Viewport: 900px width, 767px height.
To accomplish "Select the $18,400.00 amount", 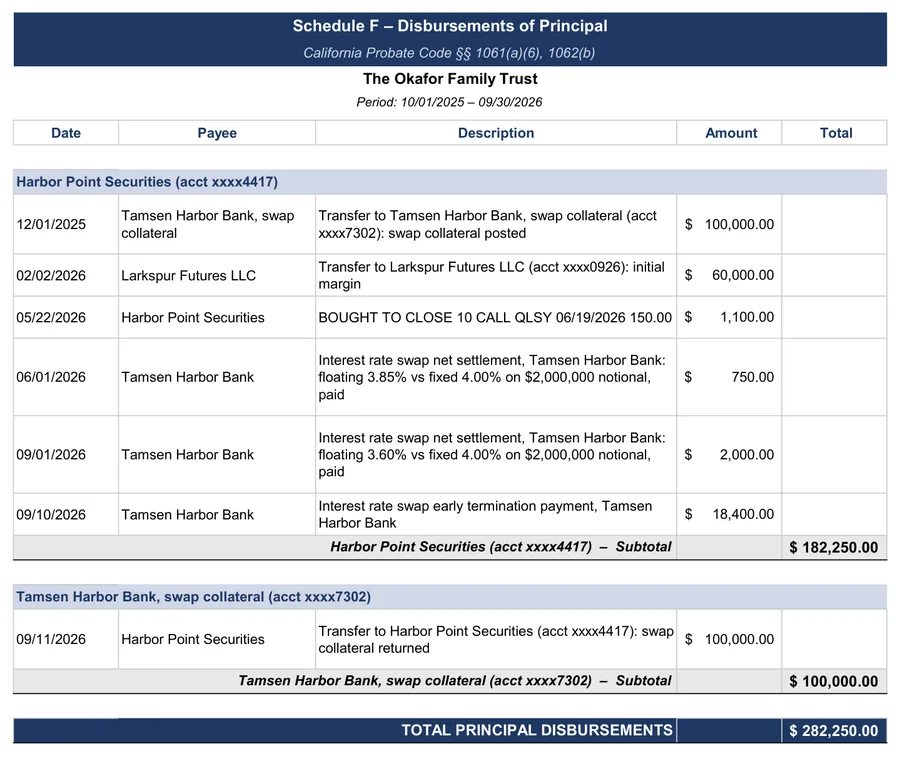I will [x=730, y=514].
